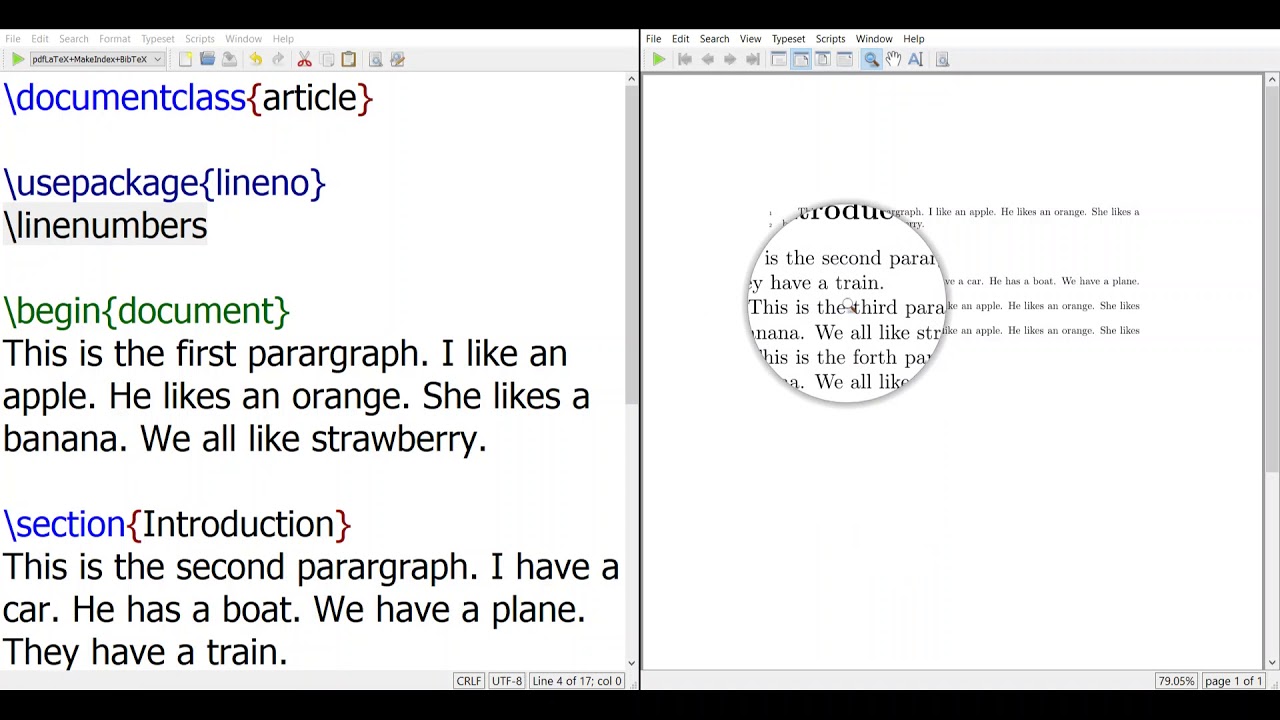This screenshot has height=720, width=1280.
Task: Open the Edit menu in the editor window
Action: coord(40,39)
